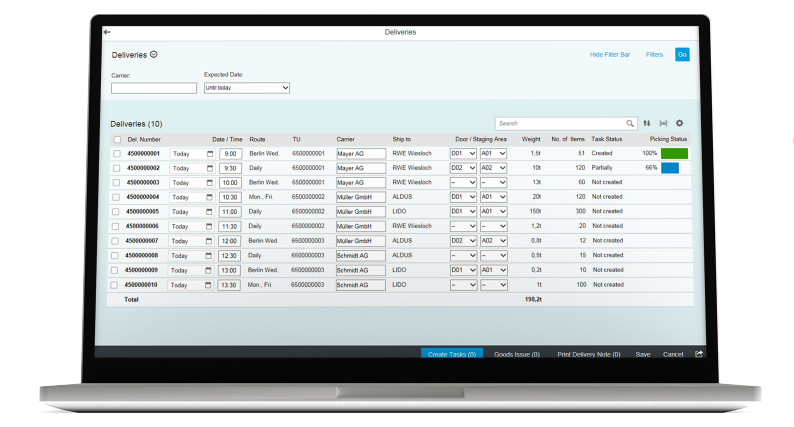Screen dimensions: 794x427
Task: Open the Expected Date dropdown
Action: [247, 88]
